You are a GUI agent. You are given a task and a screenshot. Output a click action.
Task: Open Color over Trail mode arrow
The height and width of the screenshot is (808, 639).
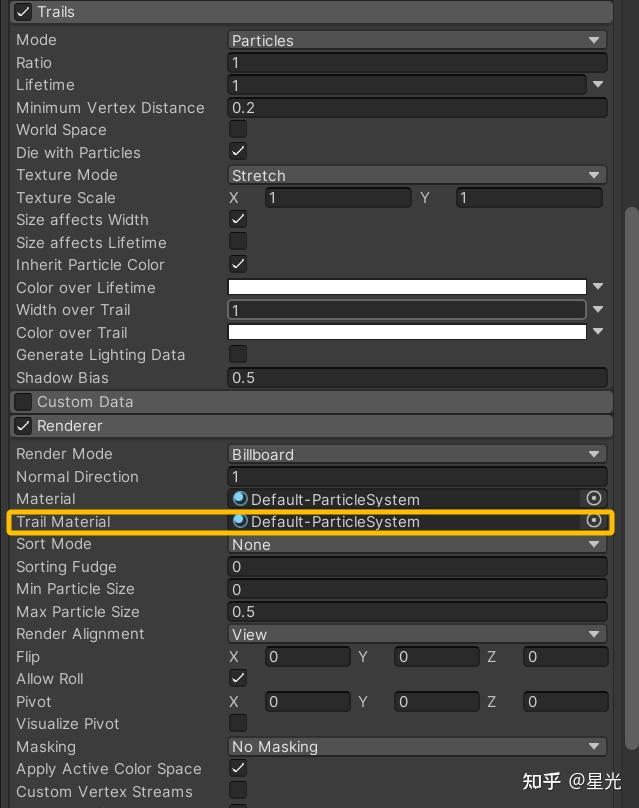(x=598, y=331)
